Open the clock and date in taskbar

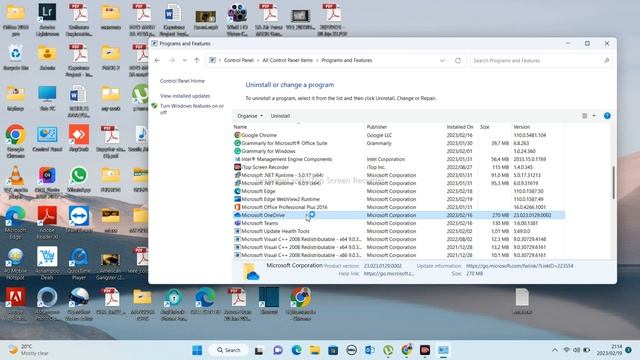[609, 350]
